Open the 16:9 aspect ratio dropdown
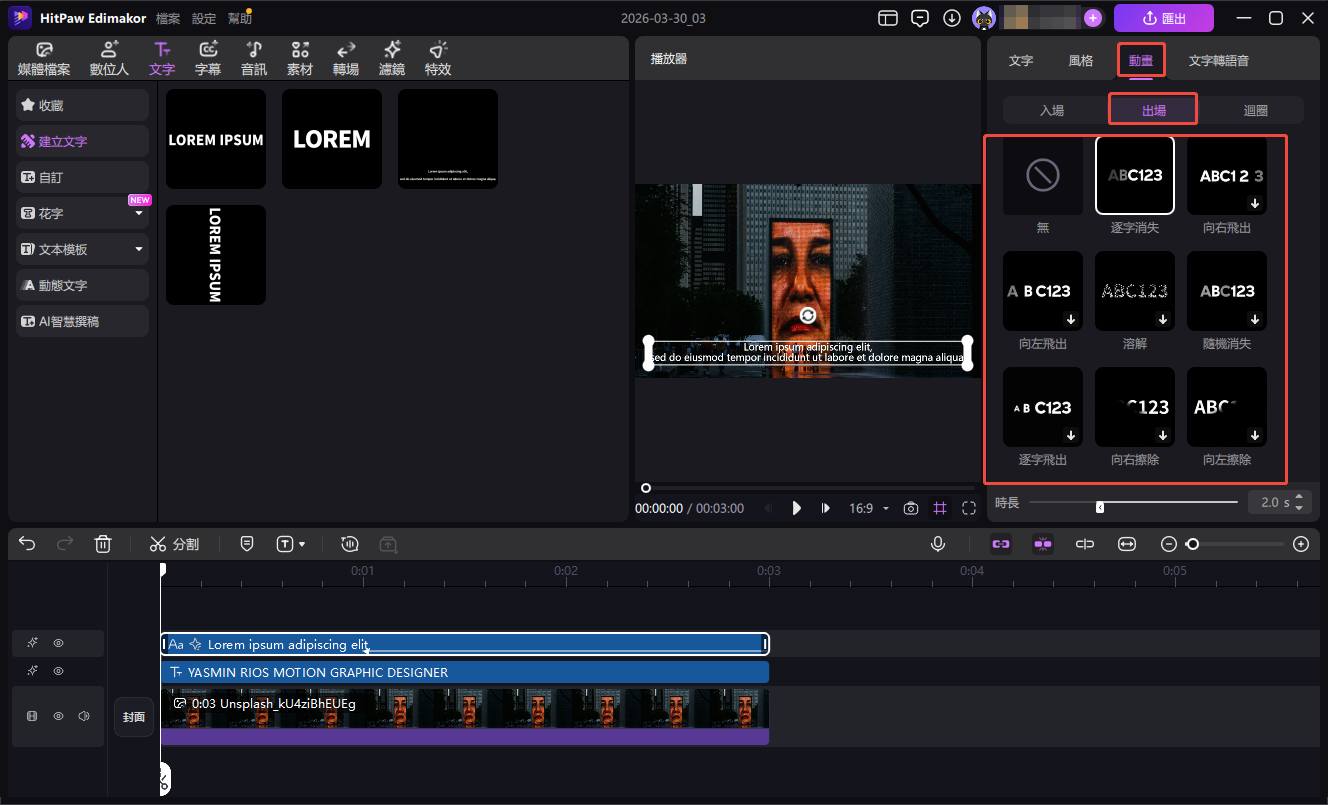The height and width of the screenshot is (805, 1328). pos(868,508)
